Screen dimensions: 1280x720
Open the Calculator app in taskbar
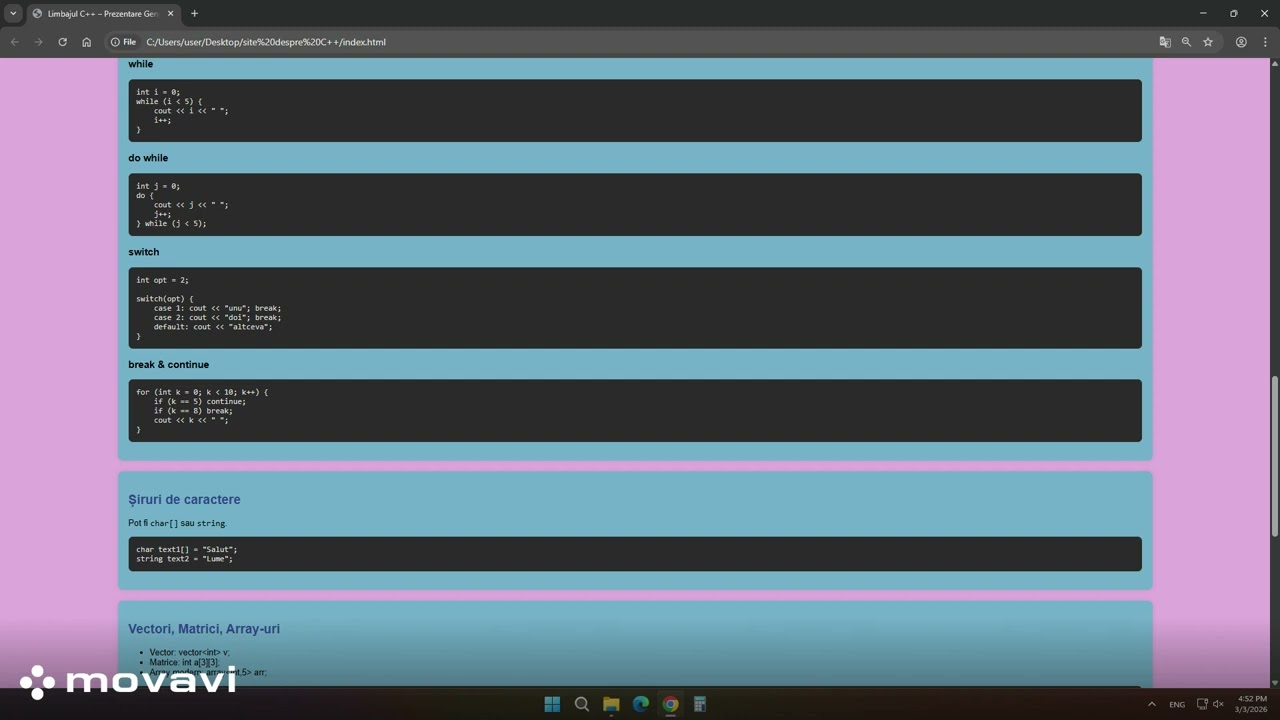coord(700,704)
